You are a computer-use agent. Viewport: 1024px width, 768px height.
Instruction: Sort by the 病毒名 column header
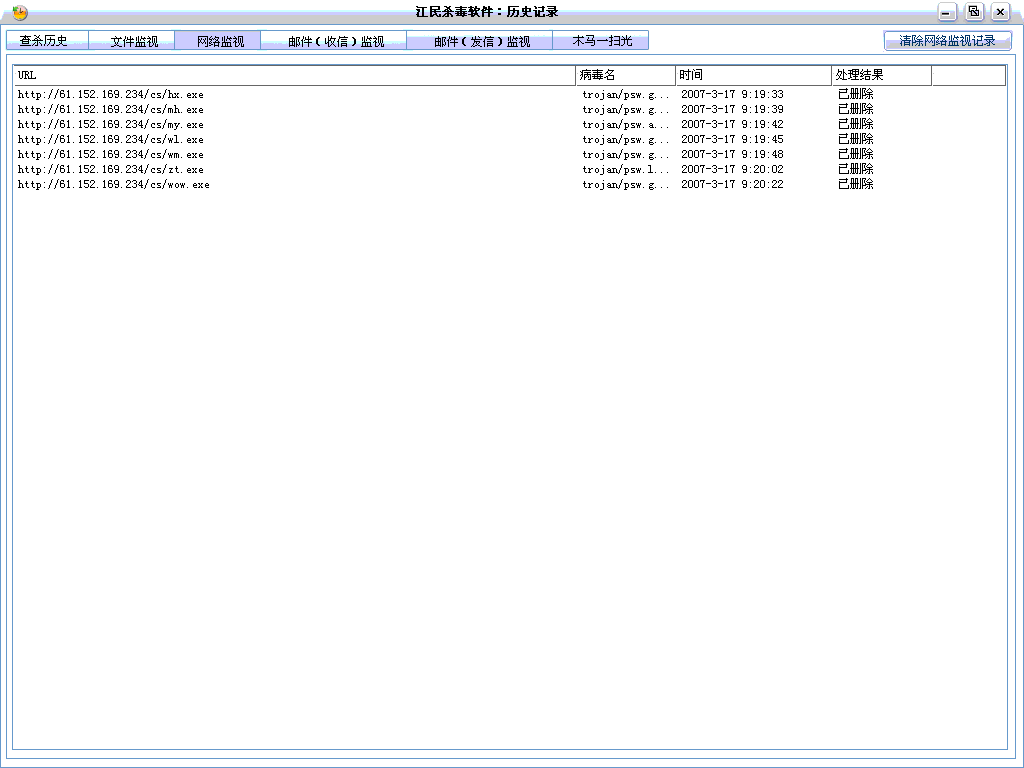coord(626,75)
